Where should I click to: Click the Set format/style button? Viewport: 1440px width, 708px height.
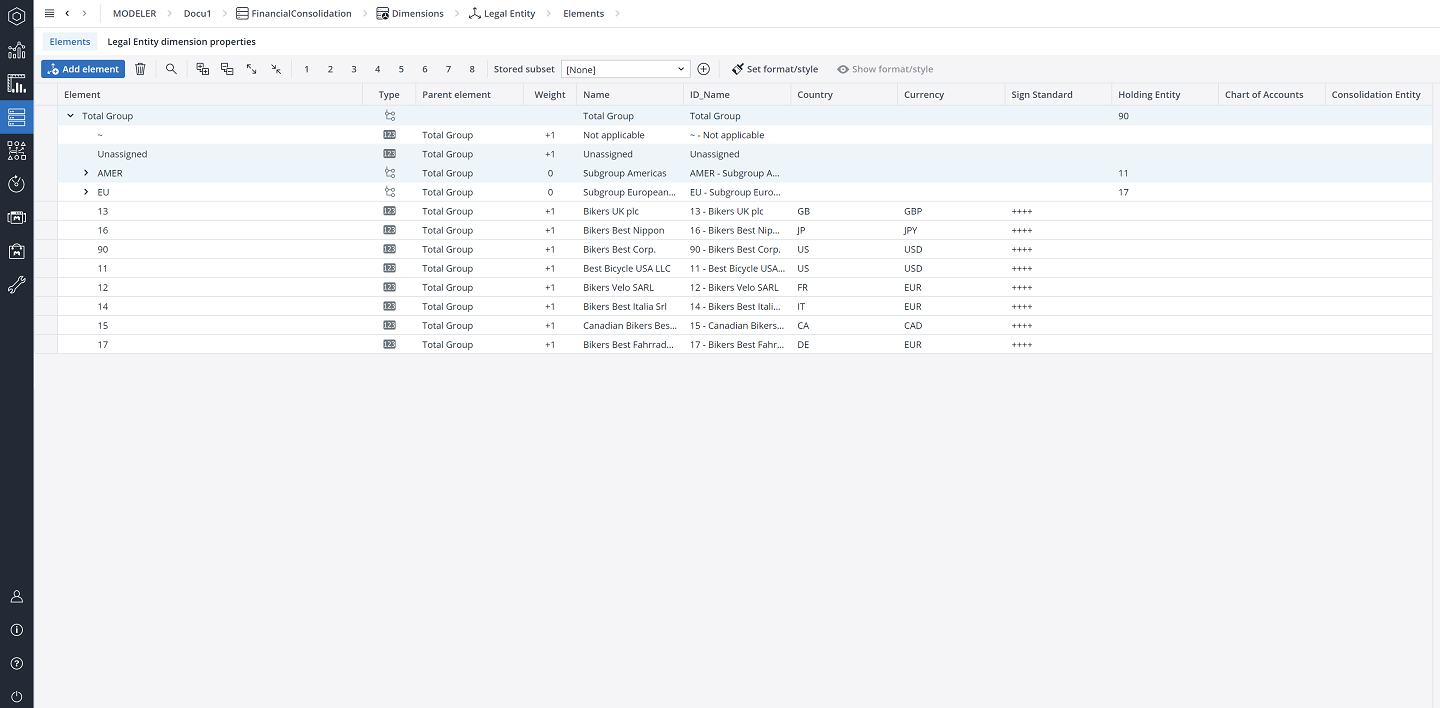[775, 69]
